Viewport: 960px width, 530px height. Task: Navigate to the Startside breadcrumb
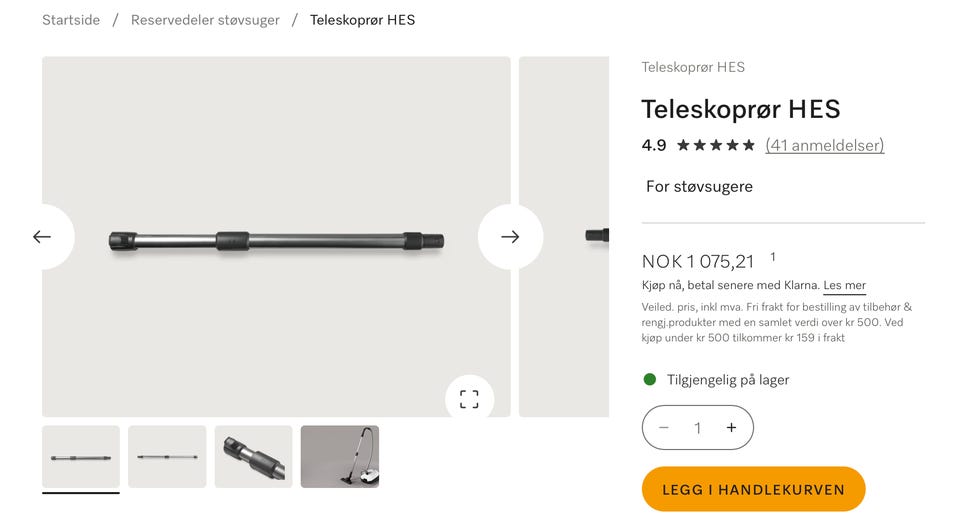(71, 20)
